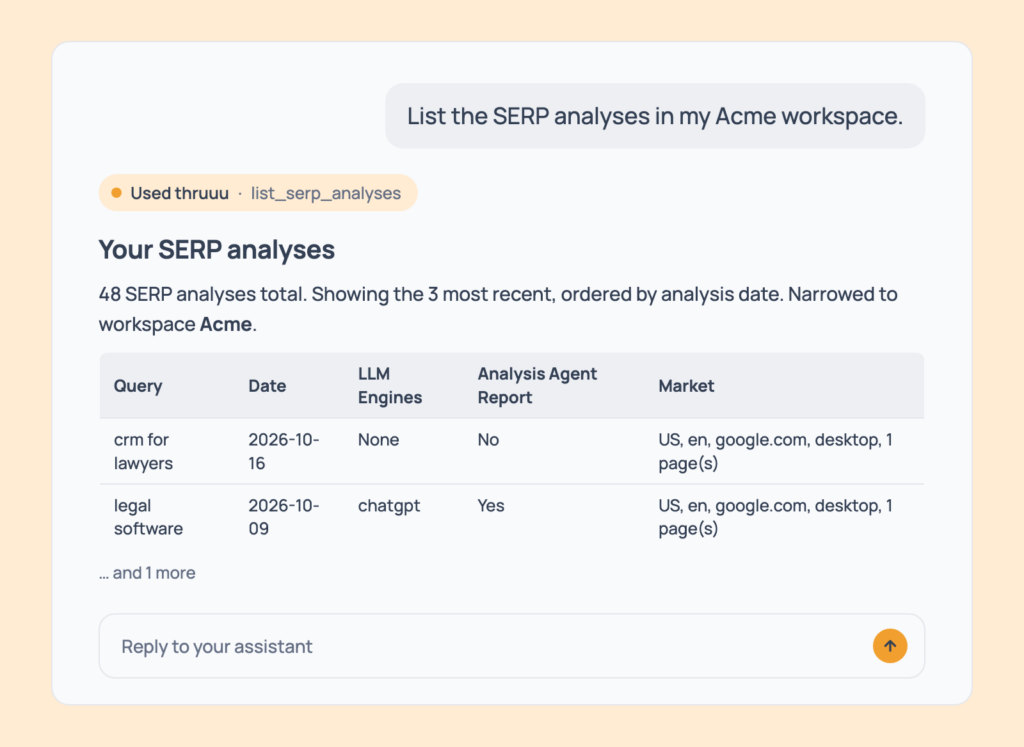The image size is (1024, 747).
Task: Click the orange send arrow button
Action: click(889, 646)
